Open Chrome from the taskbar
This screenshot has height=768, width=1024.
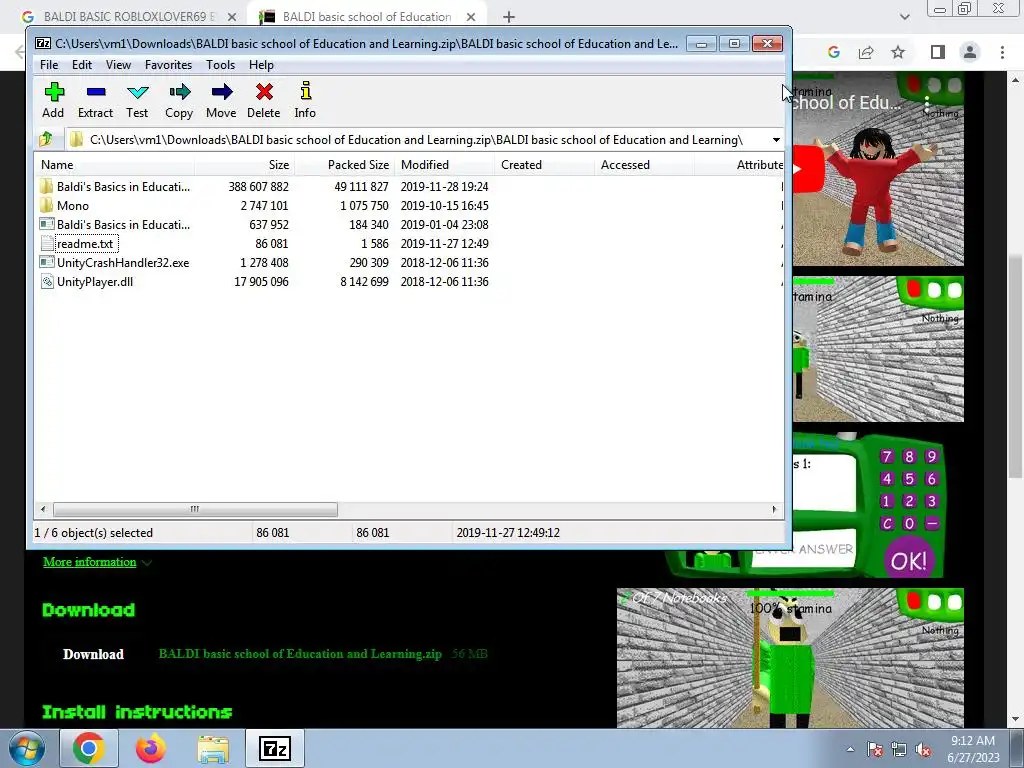88,748
